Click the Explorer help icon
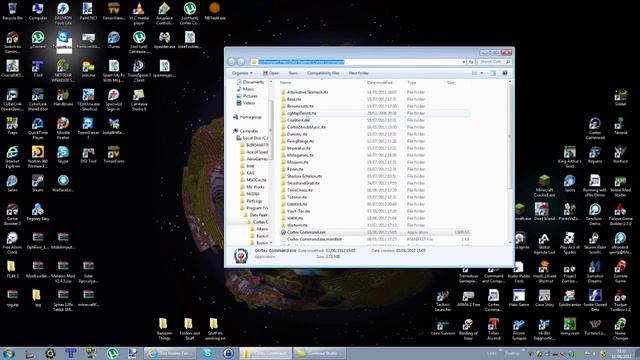Viewport: 640px width, 360px height. click(505, 73)
